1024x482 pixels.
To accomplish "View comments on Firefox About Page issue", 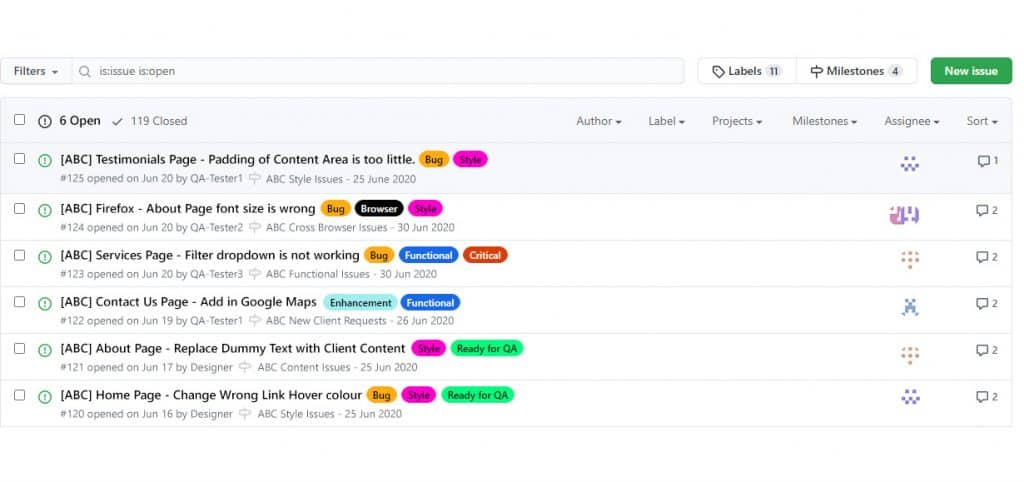I will [x=987, y=210].
